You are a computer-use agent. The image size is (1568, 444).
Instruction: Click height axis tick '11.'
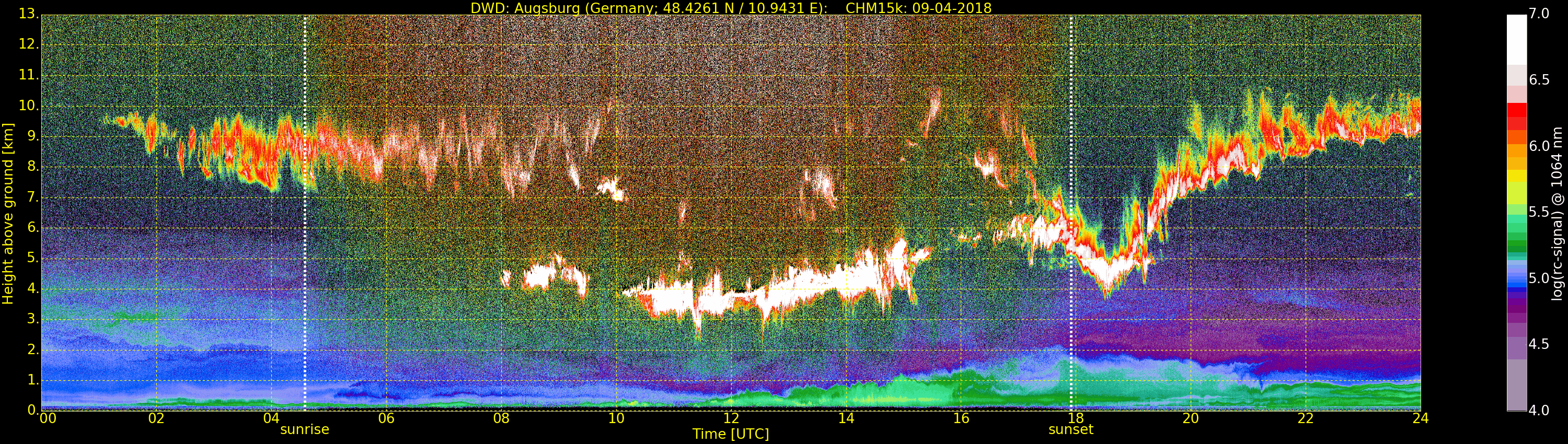tap(29, 75)
